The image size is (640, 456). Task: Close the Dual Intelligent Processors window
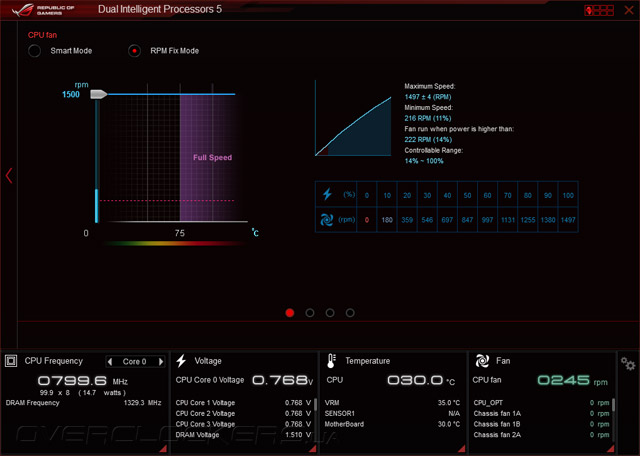coord(629,10)
